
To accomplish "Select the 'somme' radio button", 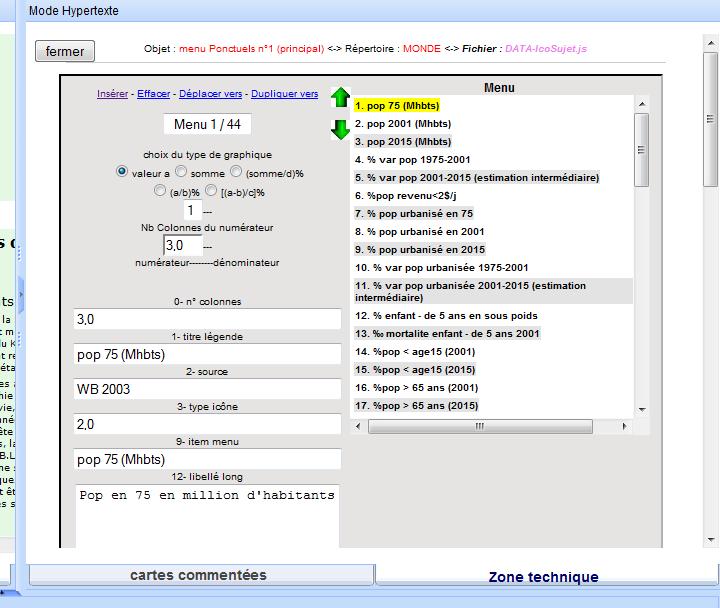I will click(181, 171).
